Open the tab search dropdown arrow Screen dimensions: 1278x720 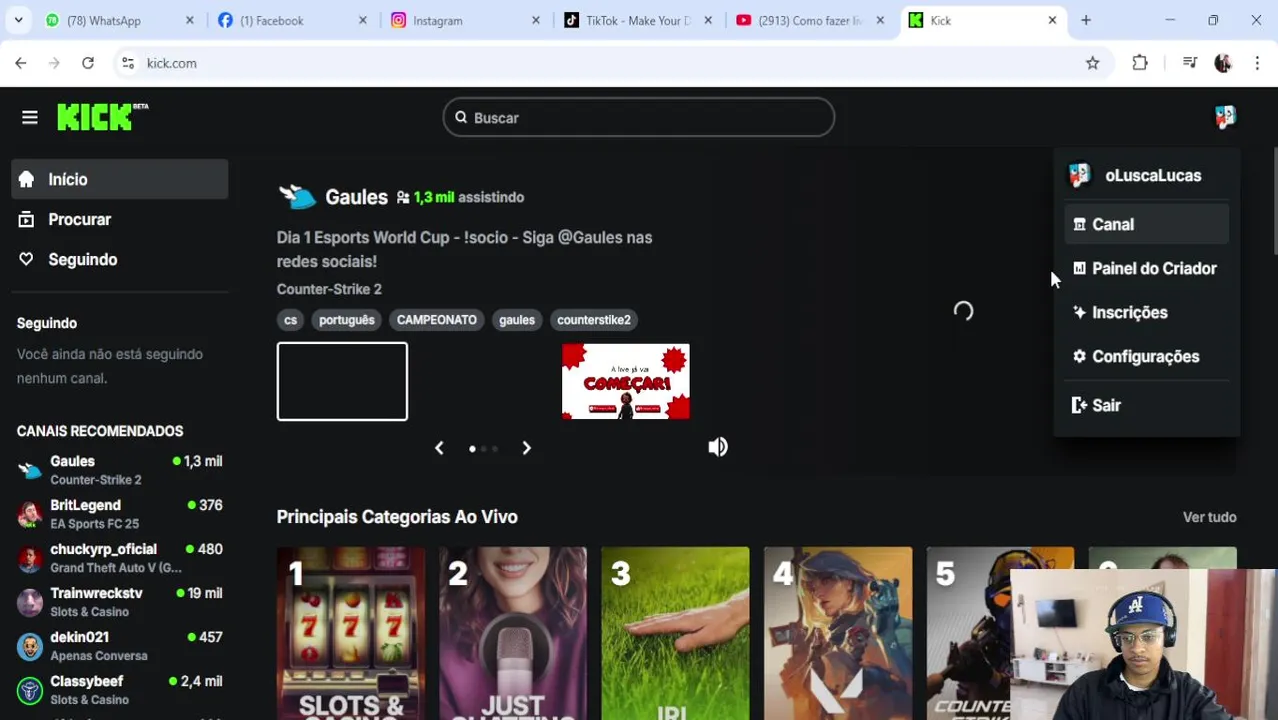[x=18, y=20]
